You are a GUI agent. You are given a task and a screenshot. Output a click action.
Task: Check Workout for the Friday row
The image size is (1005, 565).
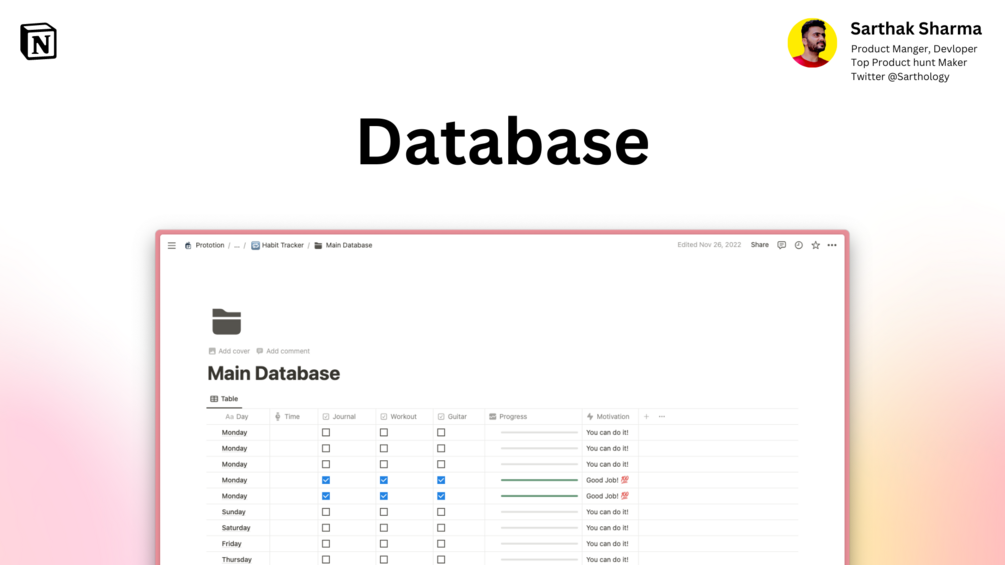383,544
